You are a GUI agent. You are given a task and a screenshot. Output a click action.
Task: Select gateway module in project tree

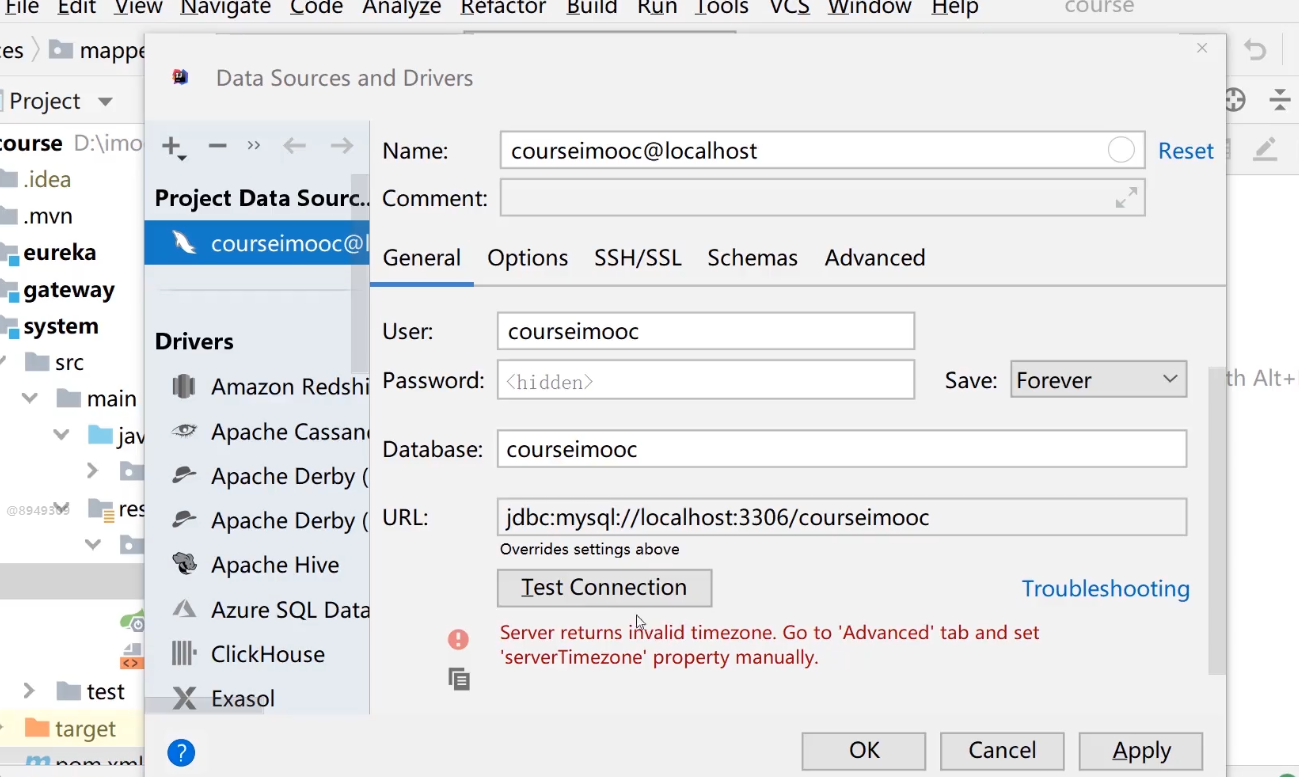pos(67,290)
